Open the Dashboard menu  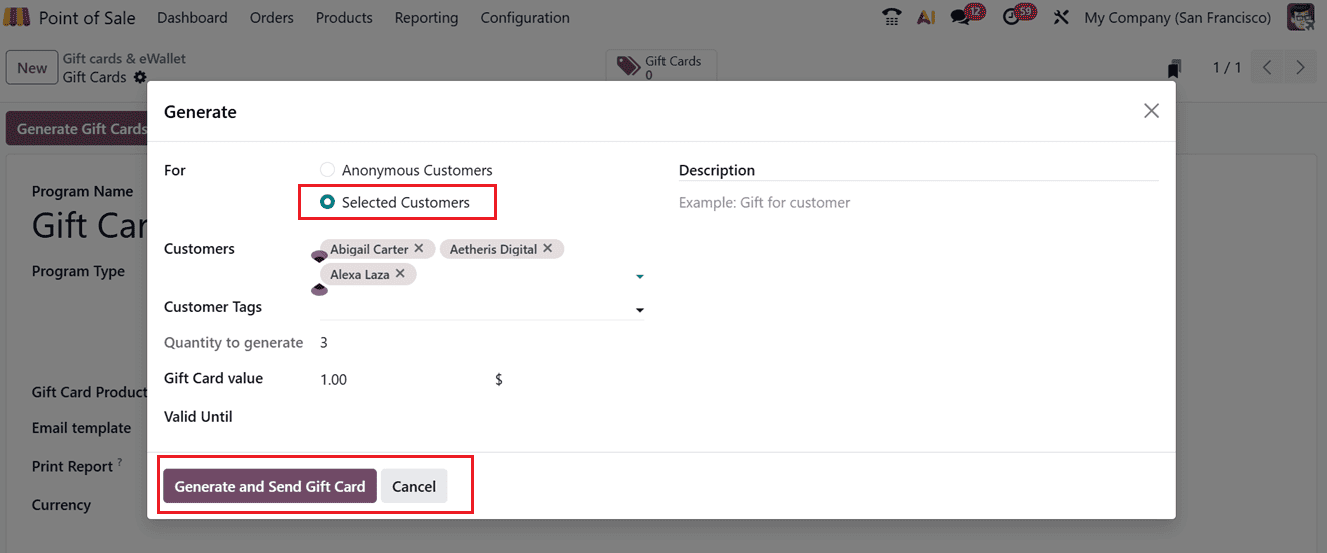tap(192, 18)
